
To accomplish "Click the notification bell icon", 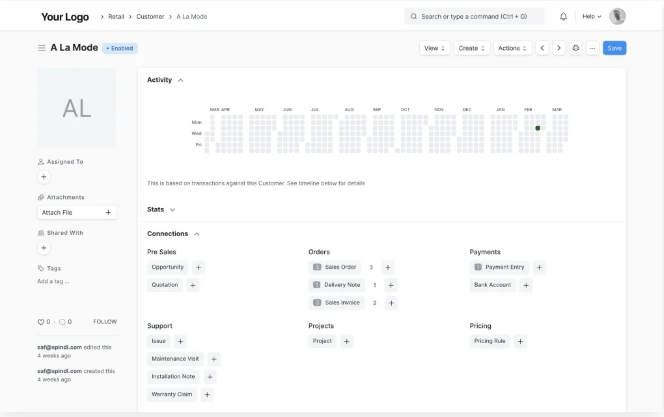I will (563, 16).
